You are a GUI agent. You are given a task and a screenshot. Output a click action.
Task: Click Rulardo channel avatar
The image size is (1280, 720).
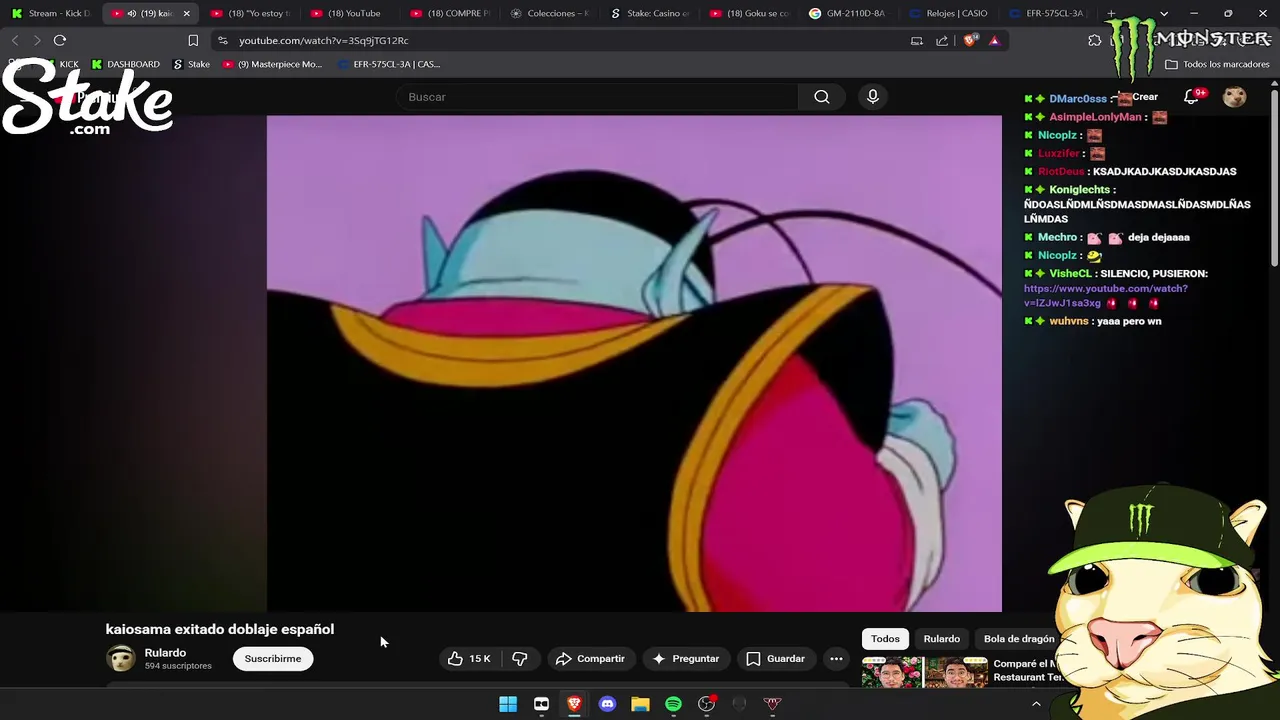(x=121, y=658)
